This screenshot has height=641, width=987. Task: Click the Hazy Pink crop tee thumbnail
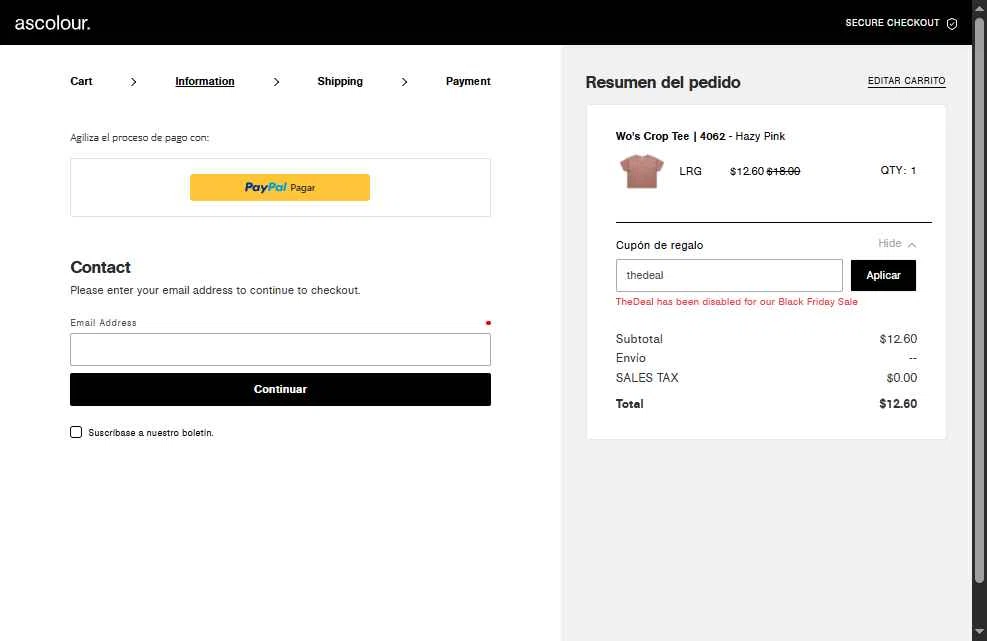[x=641, y=171]
